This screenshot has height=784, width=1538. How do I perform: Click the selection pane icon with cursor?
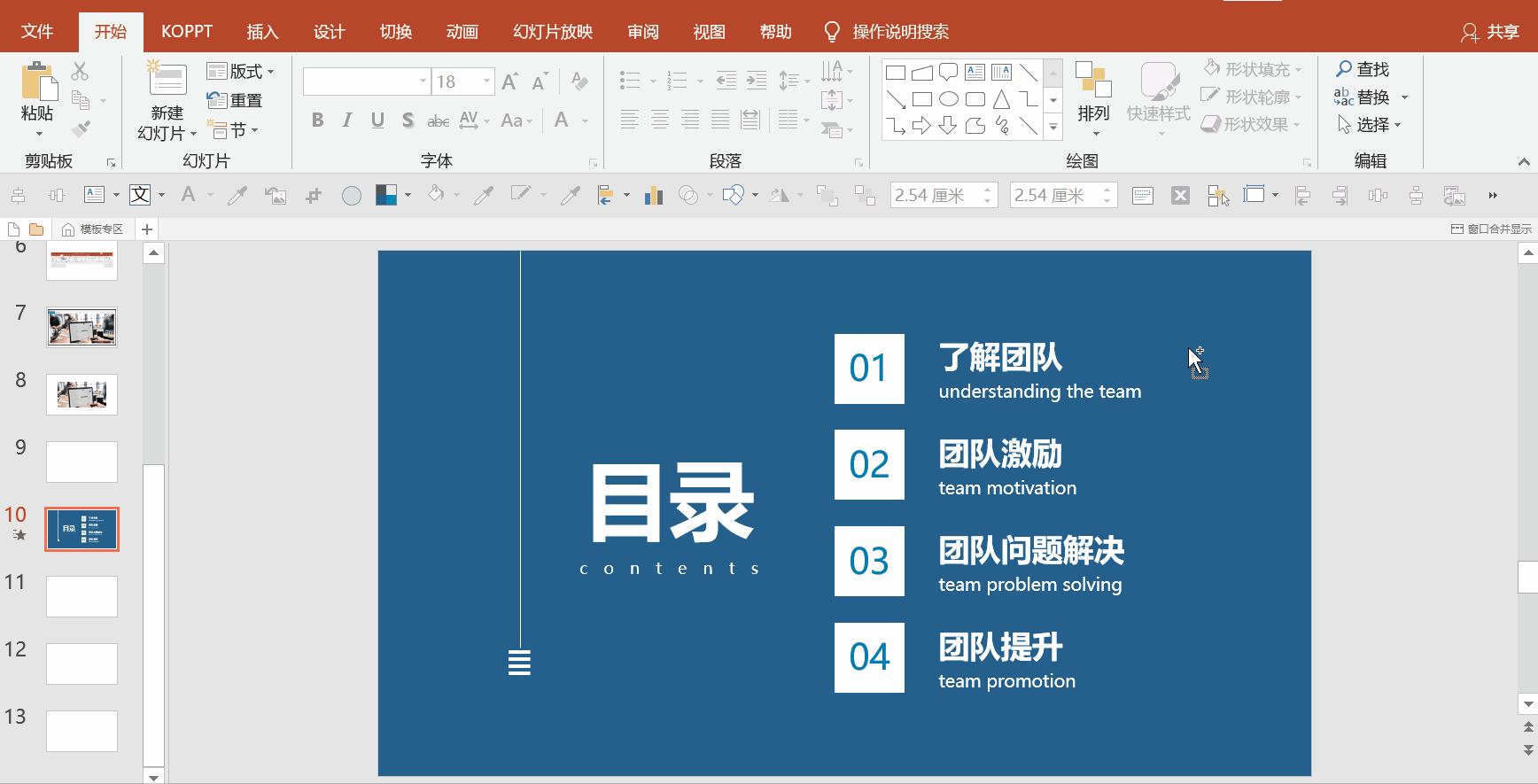pos(1218,196)
